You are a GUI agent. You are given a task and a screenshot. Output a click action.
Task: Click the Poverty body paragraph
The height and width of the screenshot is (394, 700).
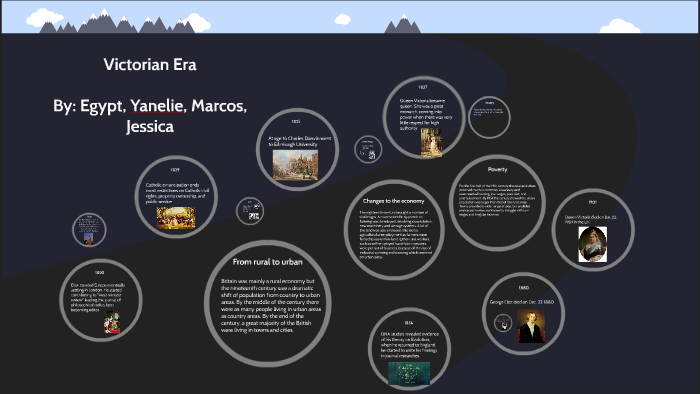coord(497,200)
